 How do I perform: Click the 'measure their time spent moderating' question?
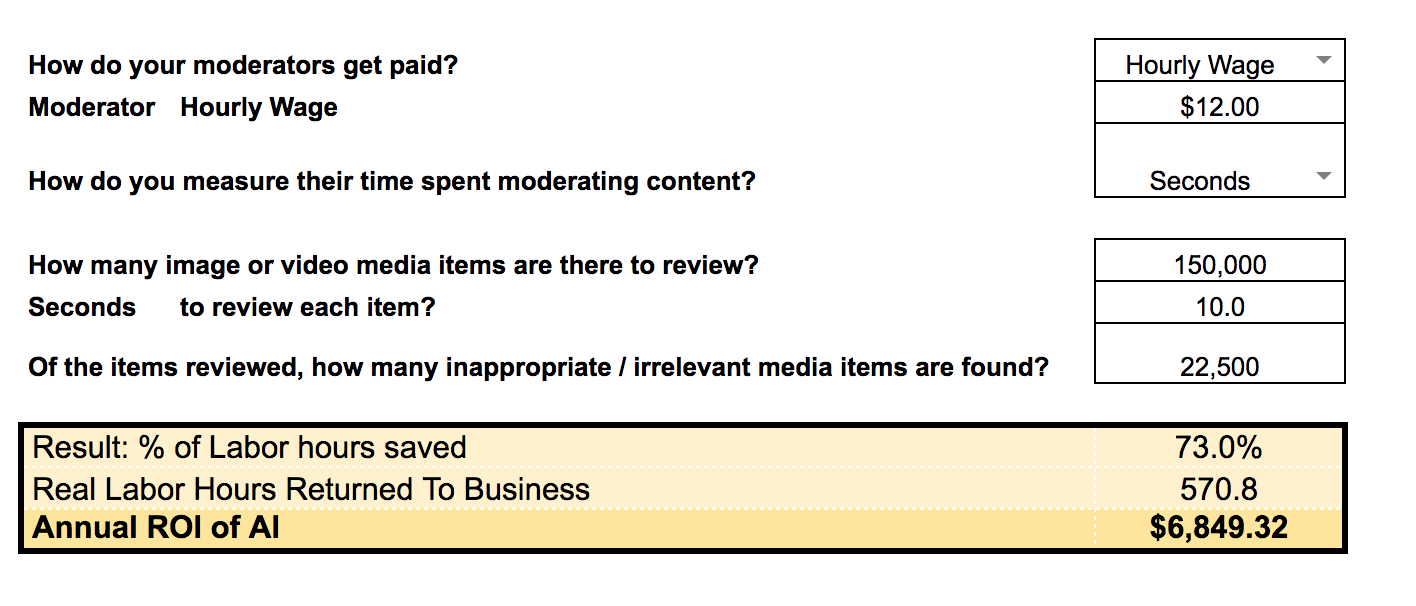[391, 182]
